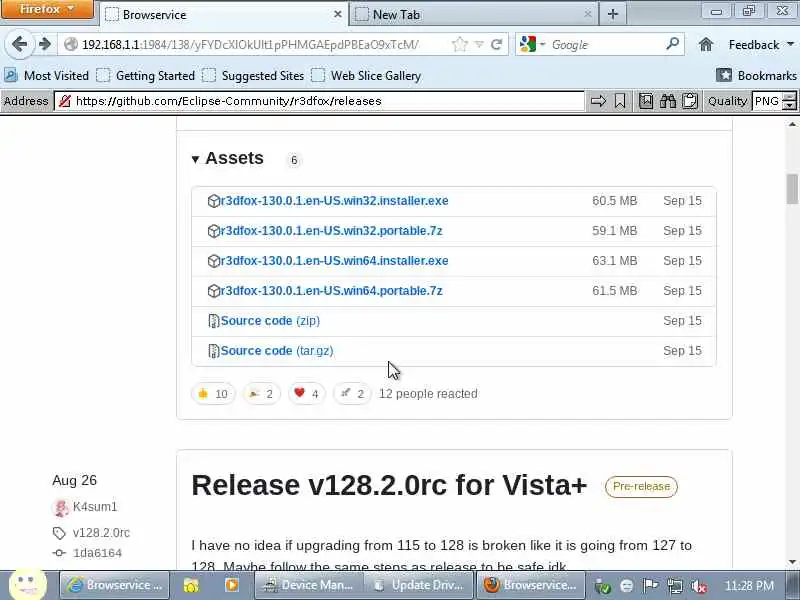Open Web Slice Gallery bookmark
Image resolution: width=800 pixels, height=600 pixels.
(x=366, y=76)
